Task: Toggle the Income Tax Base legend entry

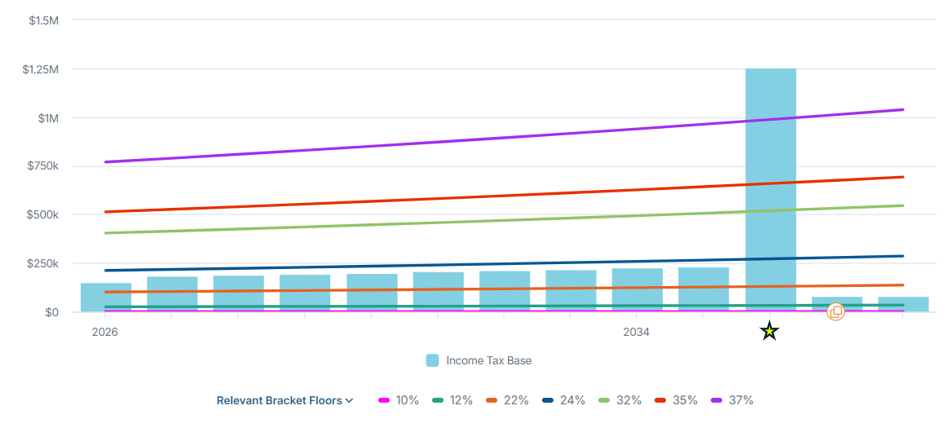Action: click(479, 361)
